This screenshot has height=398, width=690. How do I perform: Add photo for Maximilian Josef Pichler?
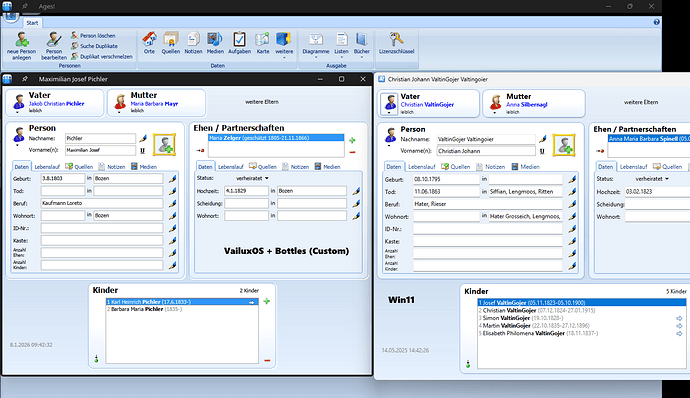165,144
